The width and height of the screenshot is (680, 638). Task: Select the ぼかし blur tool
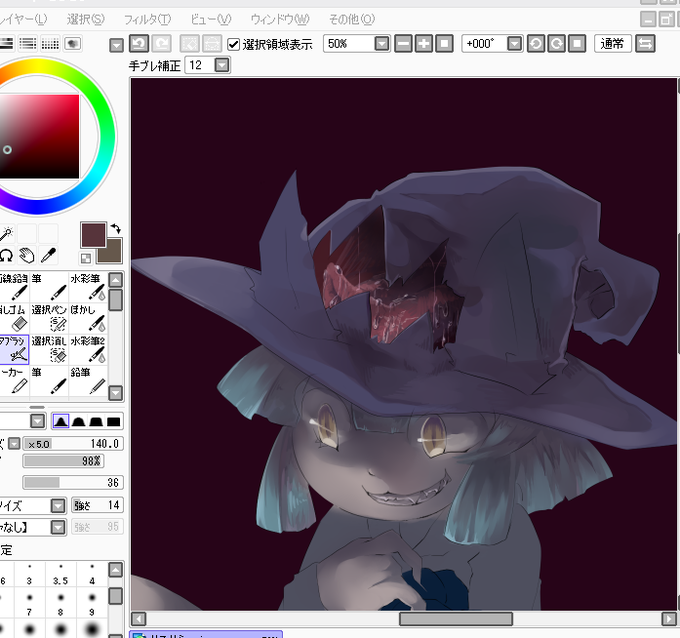point(88,318)
